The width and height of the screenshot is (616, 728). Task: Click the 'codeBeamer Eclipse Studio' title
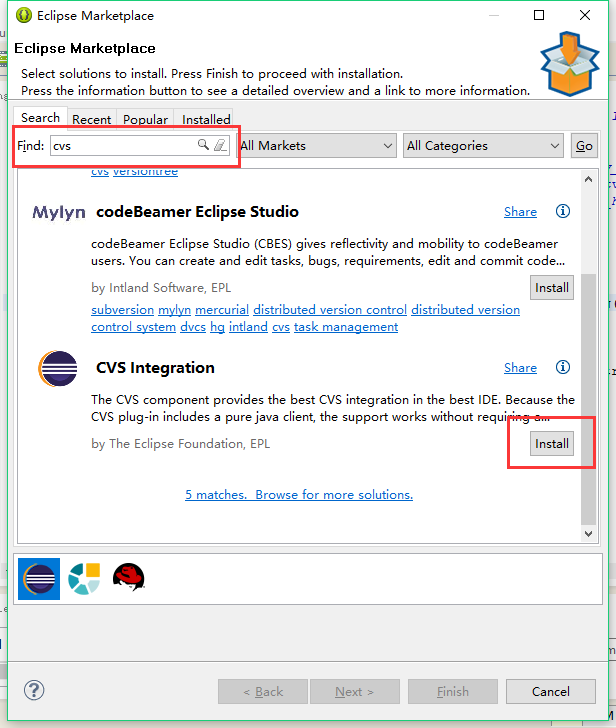197,212
